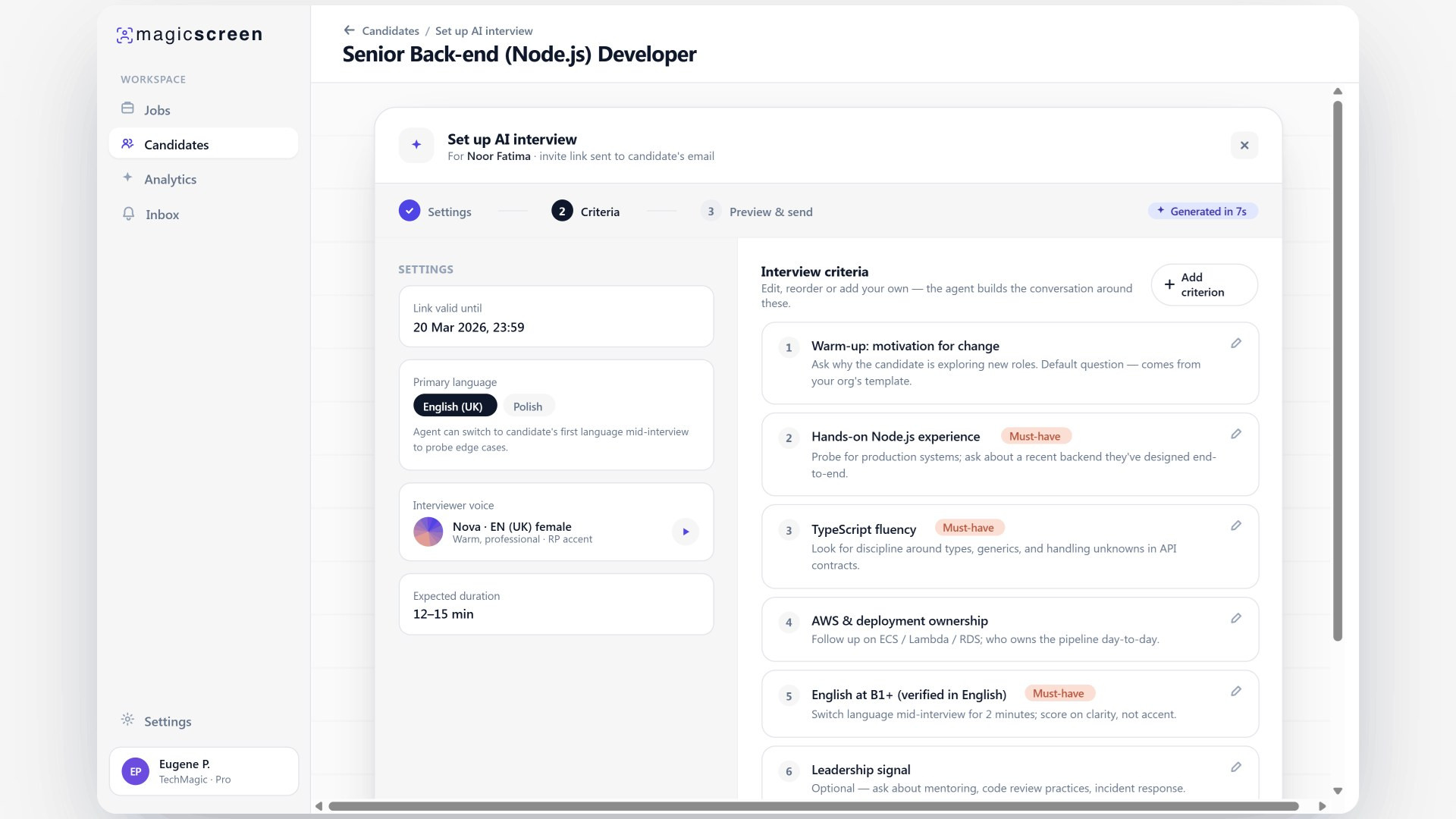Screen dimensions: 1456x819
Task: Open Candidates in the sidebar
Action: coord(203,144)
